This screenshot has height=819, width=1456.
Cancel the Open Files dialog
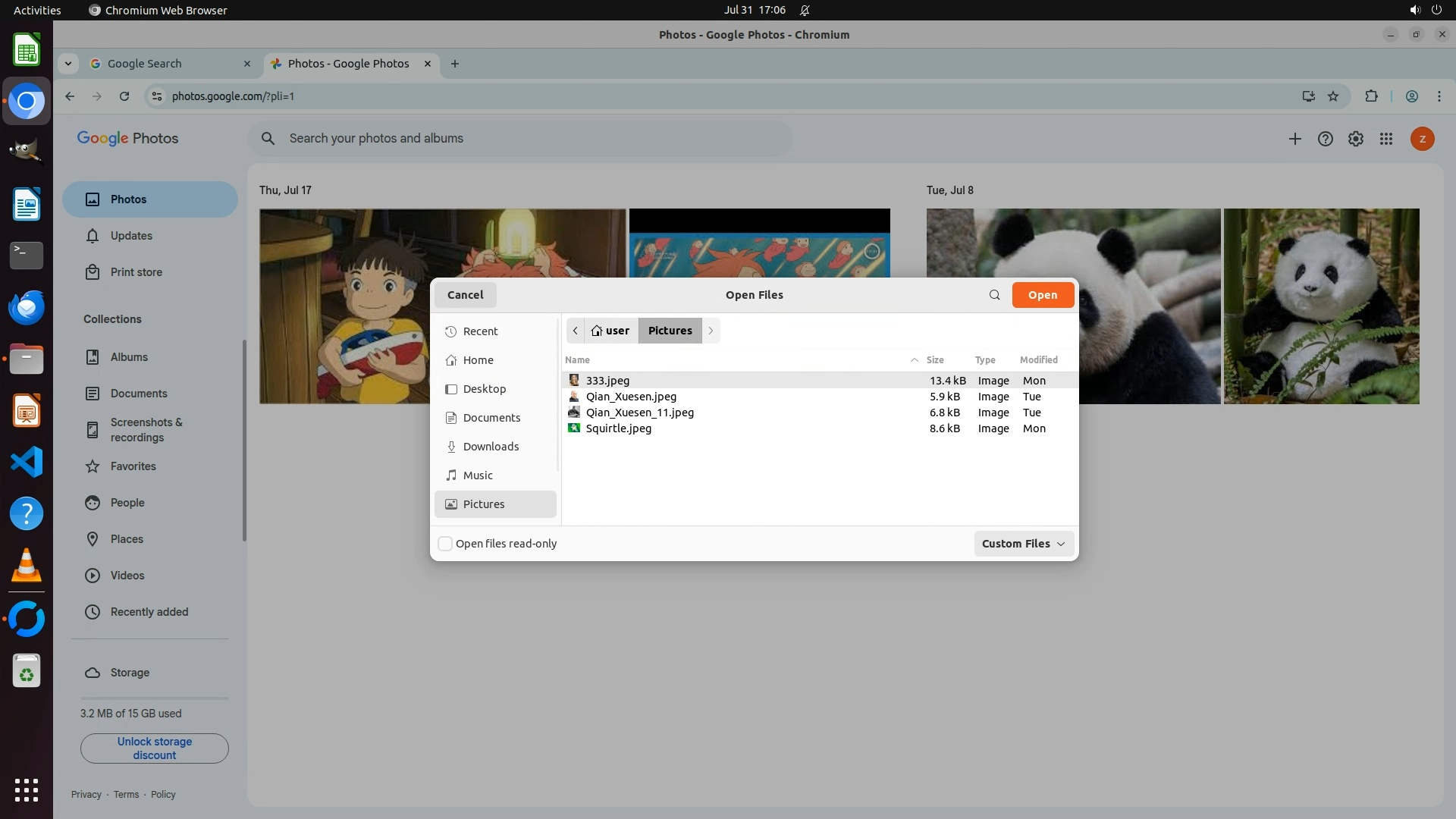465,295
